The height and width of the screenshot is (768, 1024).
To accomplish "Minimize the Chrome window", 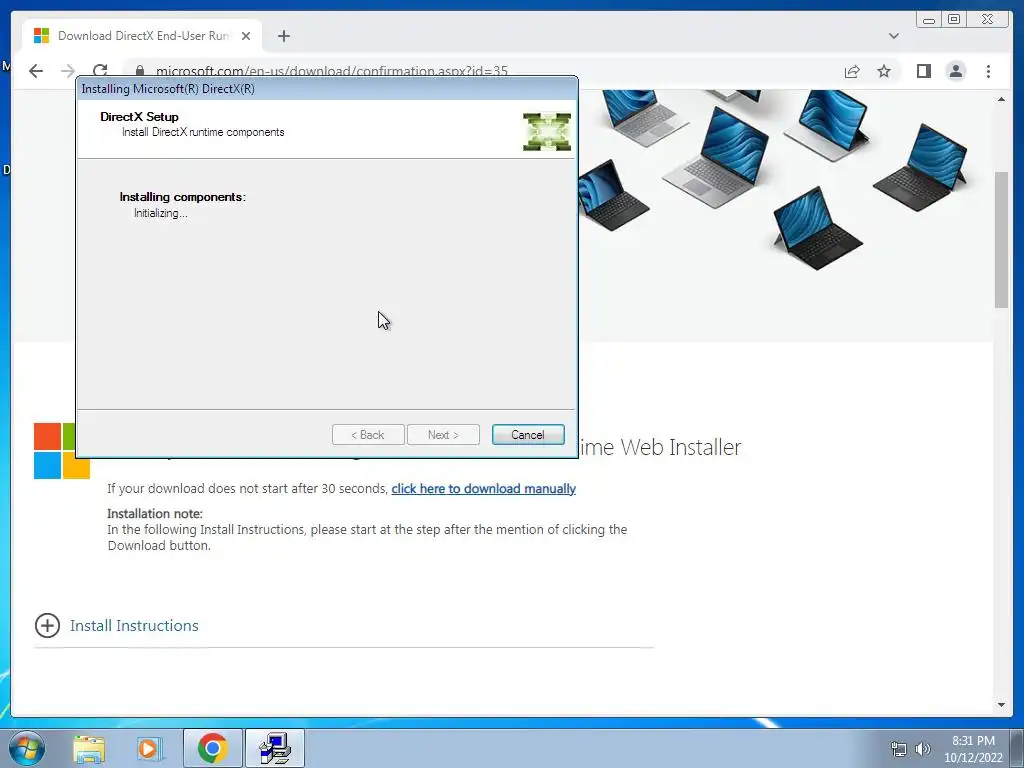I will pos(929,20).
